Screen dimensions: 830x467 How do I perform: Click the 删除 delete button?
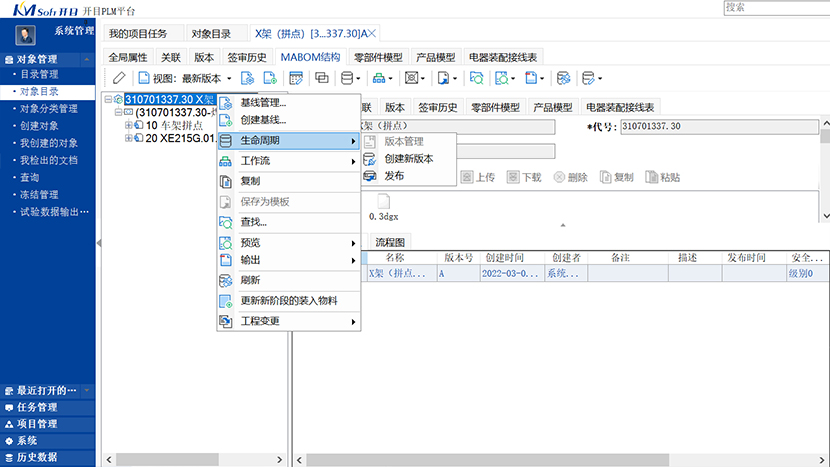pyautogui.click(x=569, y=177)
